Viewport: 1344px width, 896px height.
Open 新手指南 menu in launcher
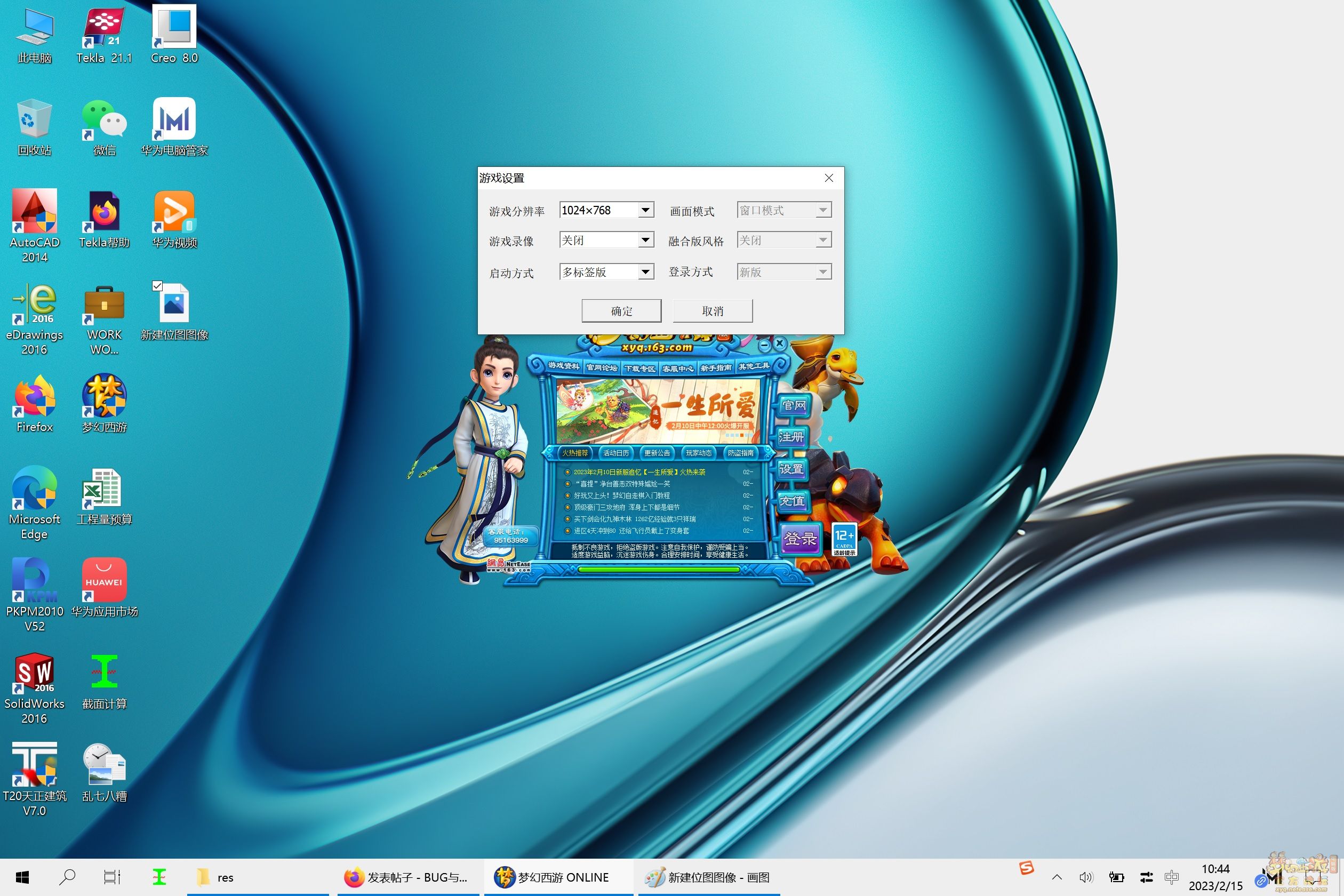[x=716, y=367]
